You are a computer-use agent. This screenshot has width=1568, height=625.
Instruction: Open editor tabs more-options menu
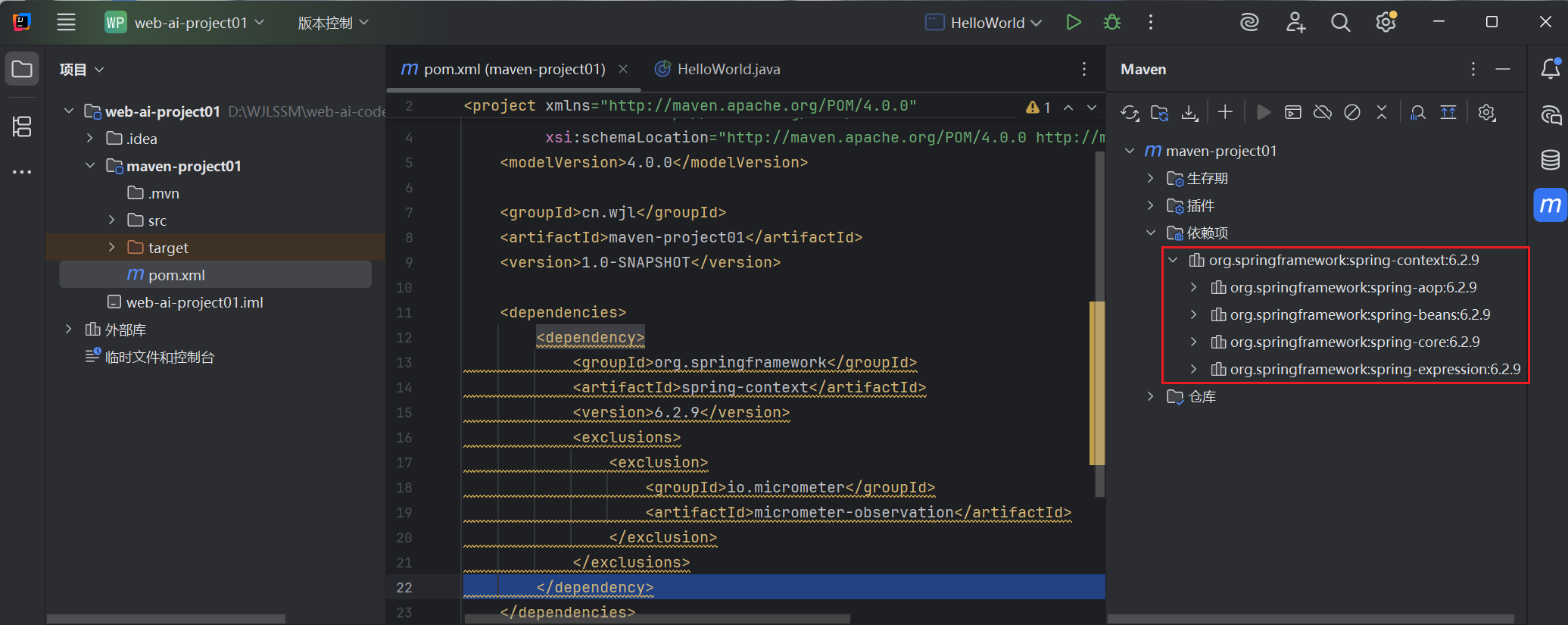tap(1084, 70)
